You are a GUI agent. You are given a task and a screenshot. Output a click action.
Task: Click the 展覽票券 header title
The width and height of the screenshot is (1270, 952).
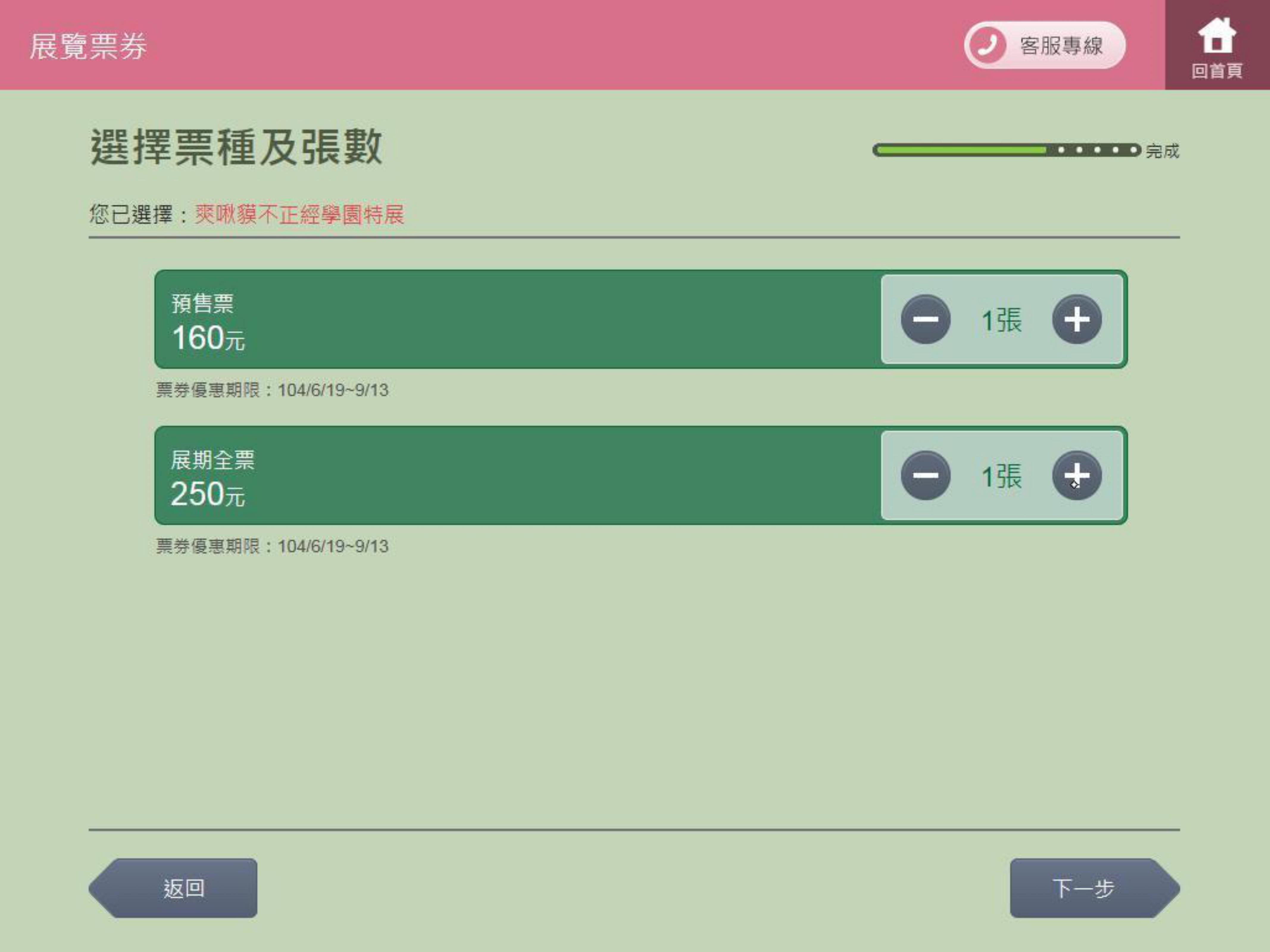[88, 46]
